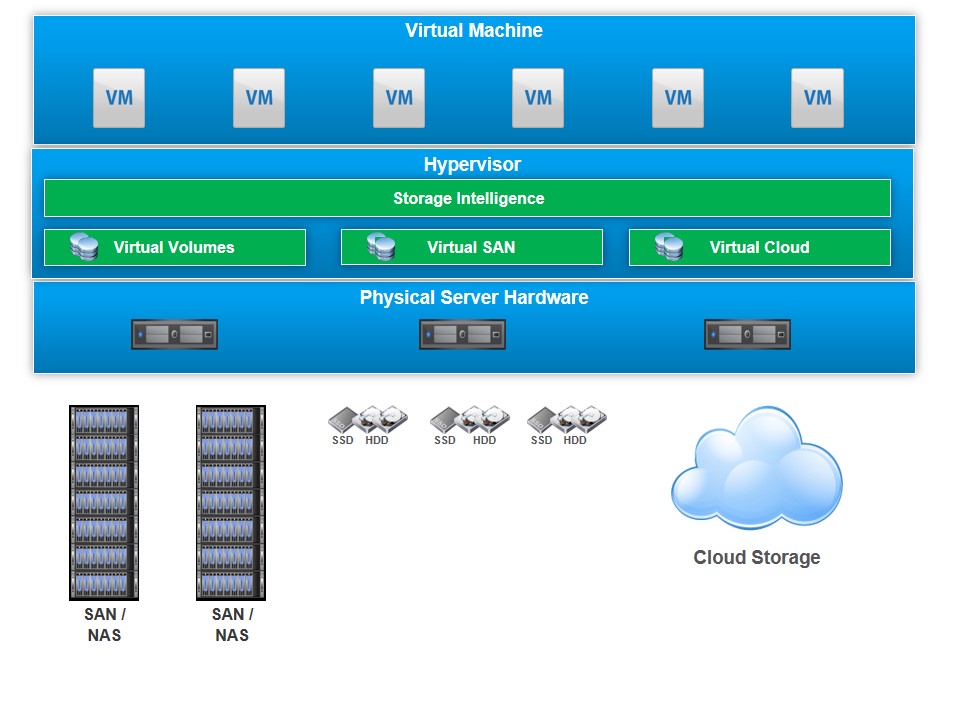Click the Virtual SAN text label
Screen dimensions: 960x720
471,248
